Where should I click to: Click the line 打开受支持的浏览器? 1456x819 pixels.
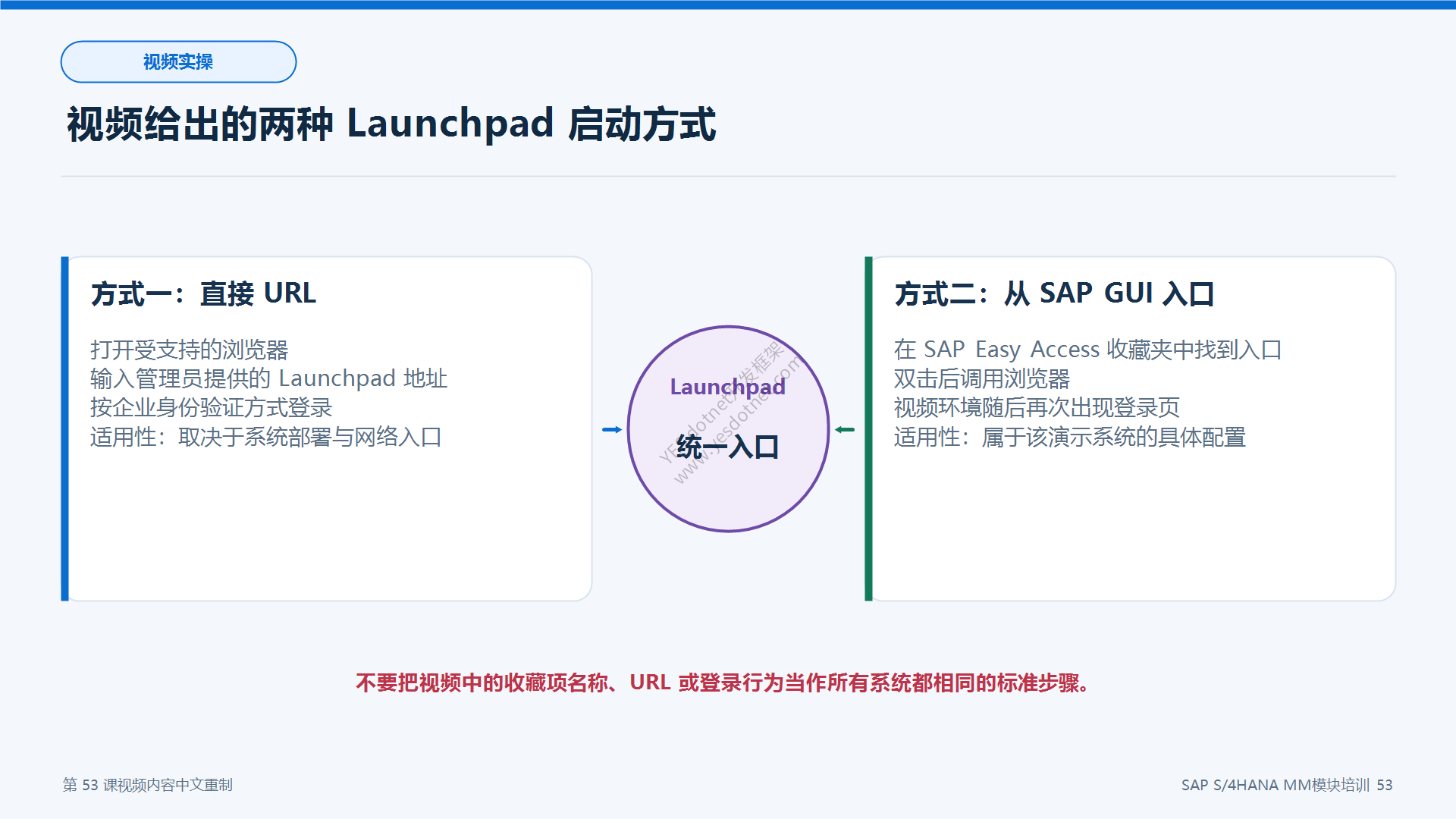pyautogui.click(x=190, y=350)
